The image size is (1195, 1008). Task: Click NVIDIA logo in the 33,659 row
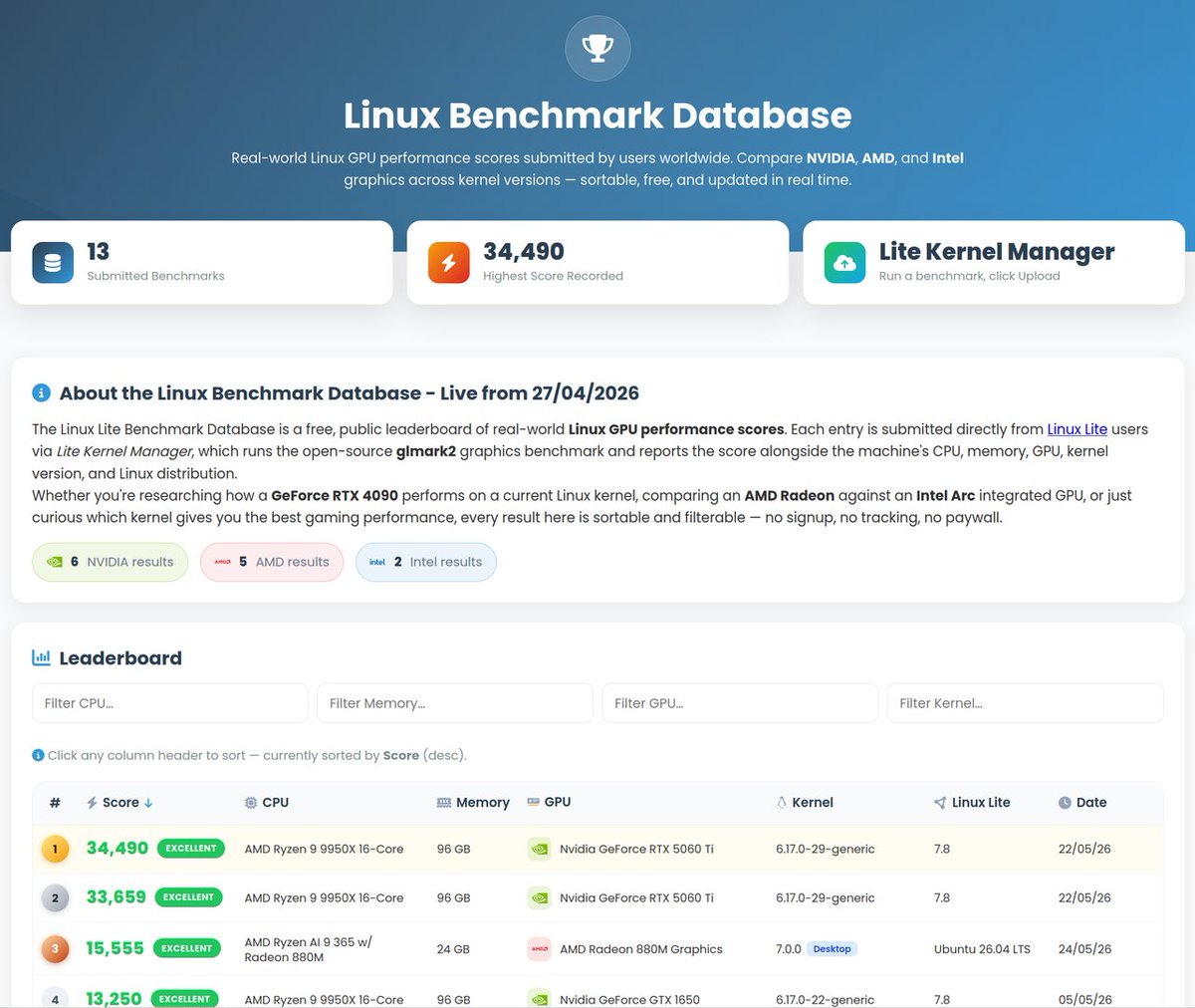click(x=539, y=898)
